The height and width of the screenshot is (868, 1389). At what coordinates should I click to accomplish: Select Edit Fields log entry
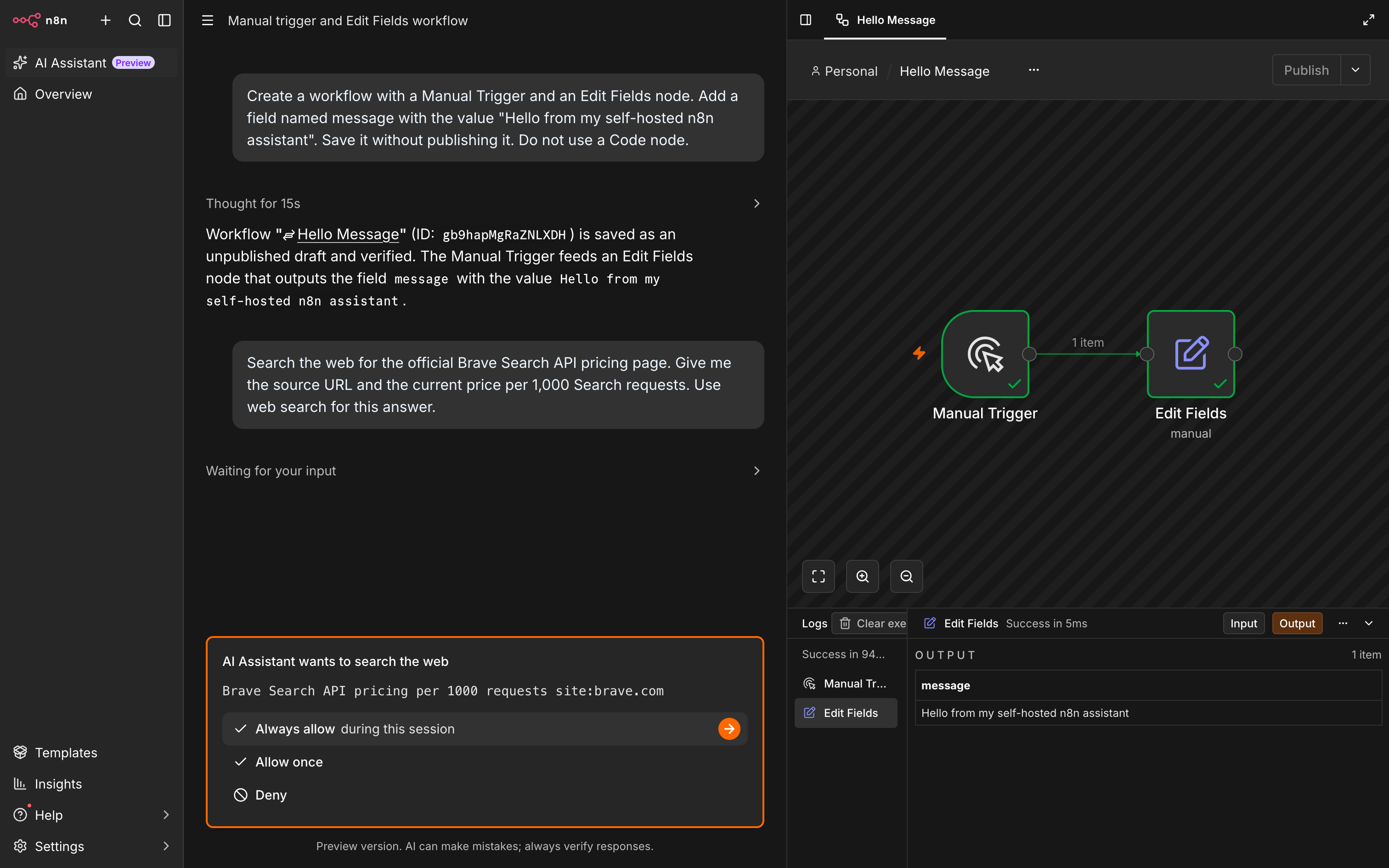pyautogui.click(x=846, y=713)
